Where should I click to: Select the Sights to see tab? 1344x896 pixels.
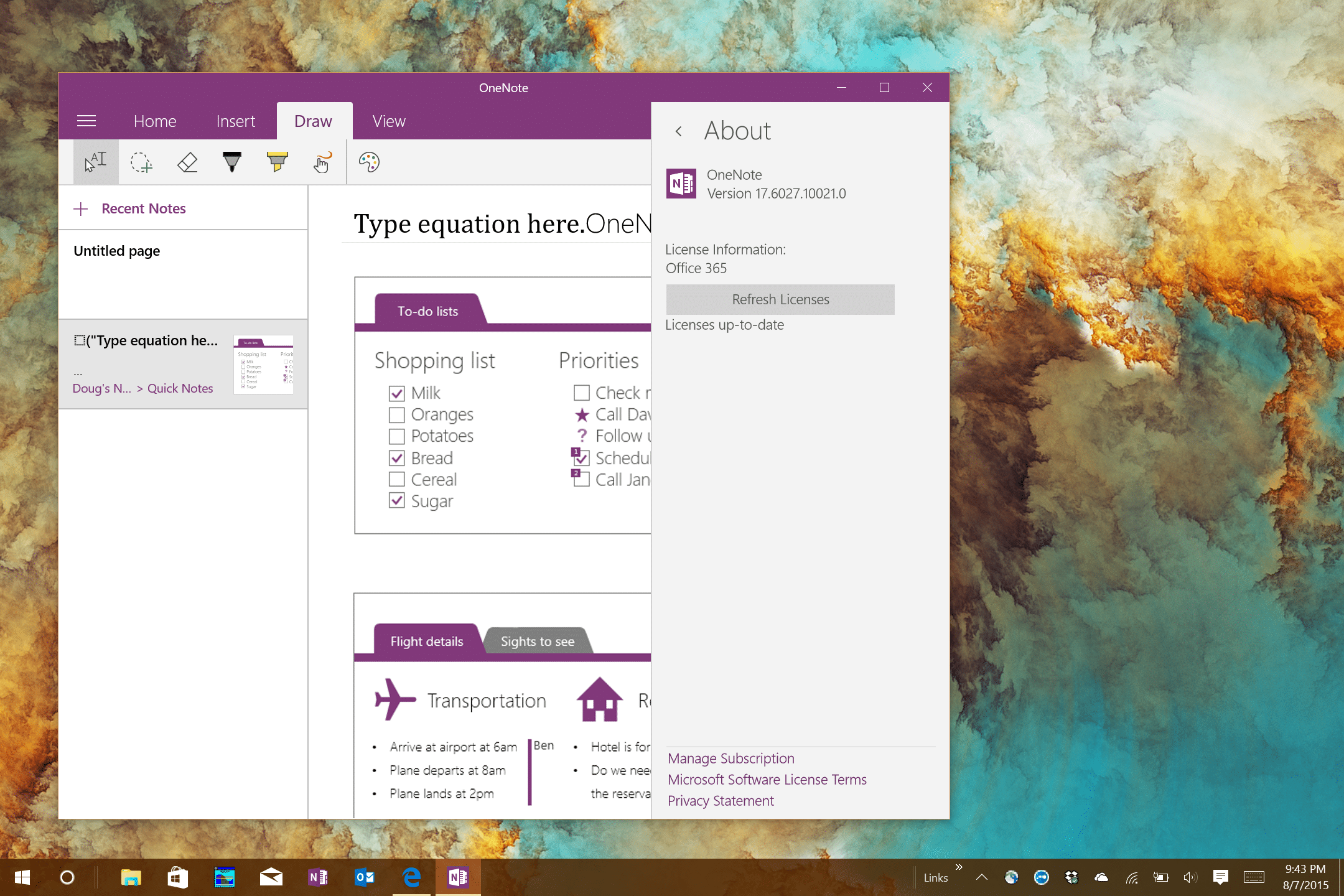pos(537,641)
